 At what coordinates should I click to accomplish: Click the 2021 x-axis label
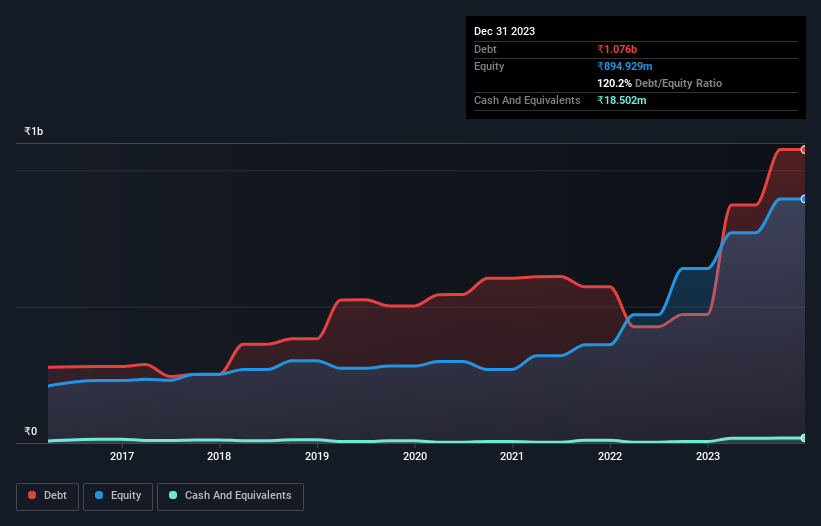click(512, 456)
